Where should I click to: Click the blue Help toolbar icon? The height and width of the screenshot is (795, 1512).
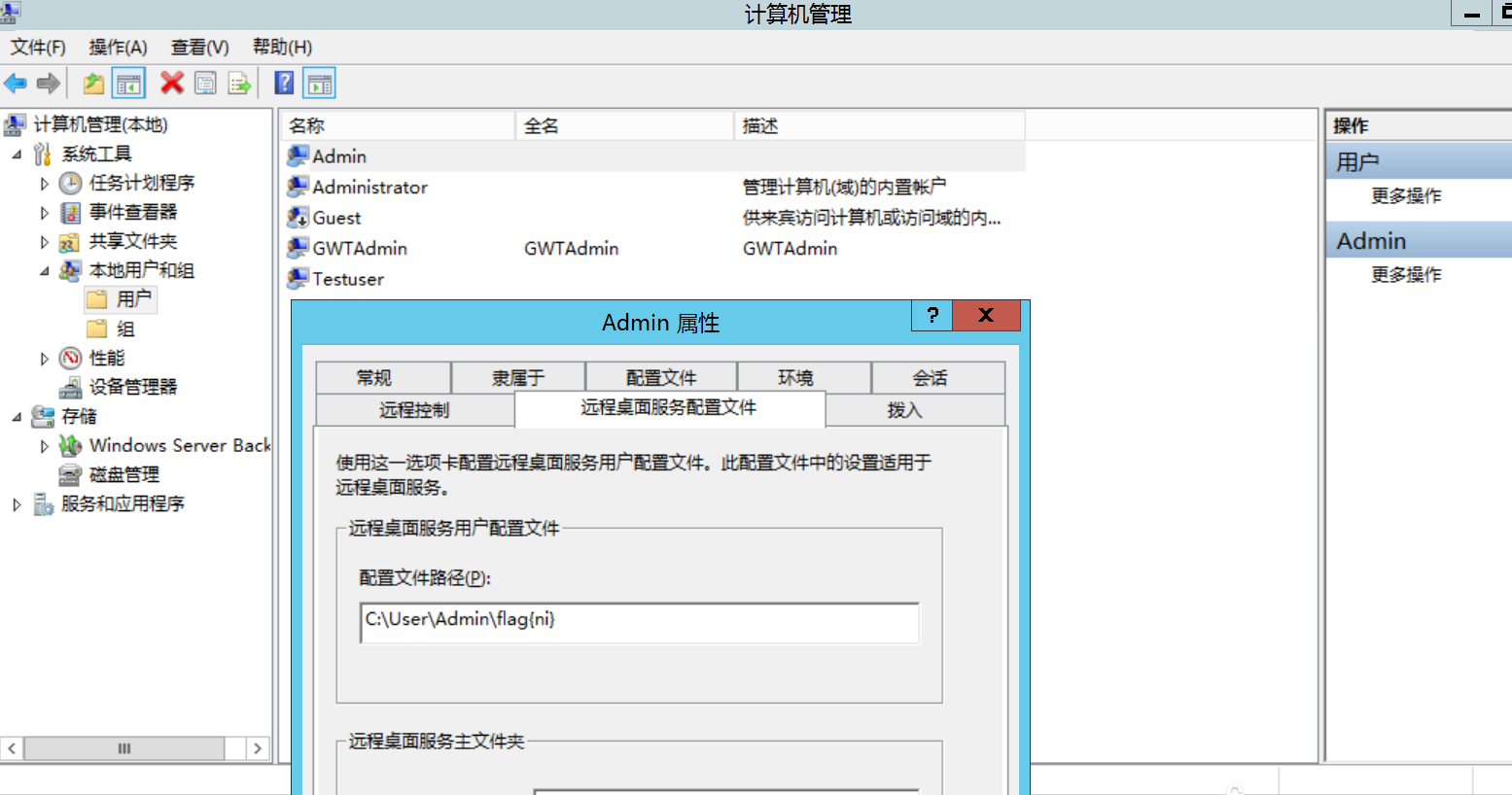(284, 84)
